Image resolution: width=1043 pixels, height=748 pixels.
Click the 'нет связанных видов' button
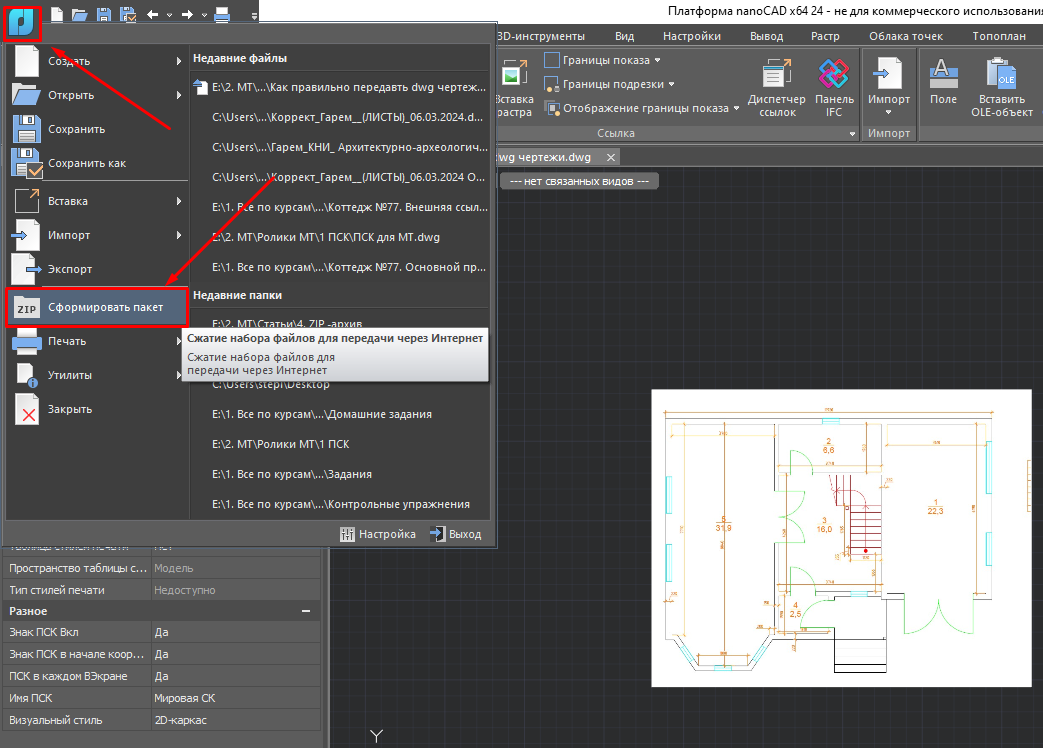[579, 181]
